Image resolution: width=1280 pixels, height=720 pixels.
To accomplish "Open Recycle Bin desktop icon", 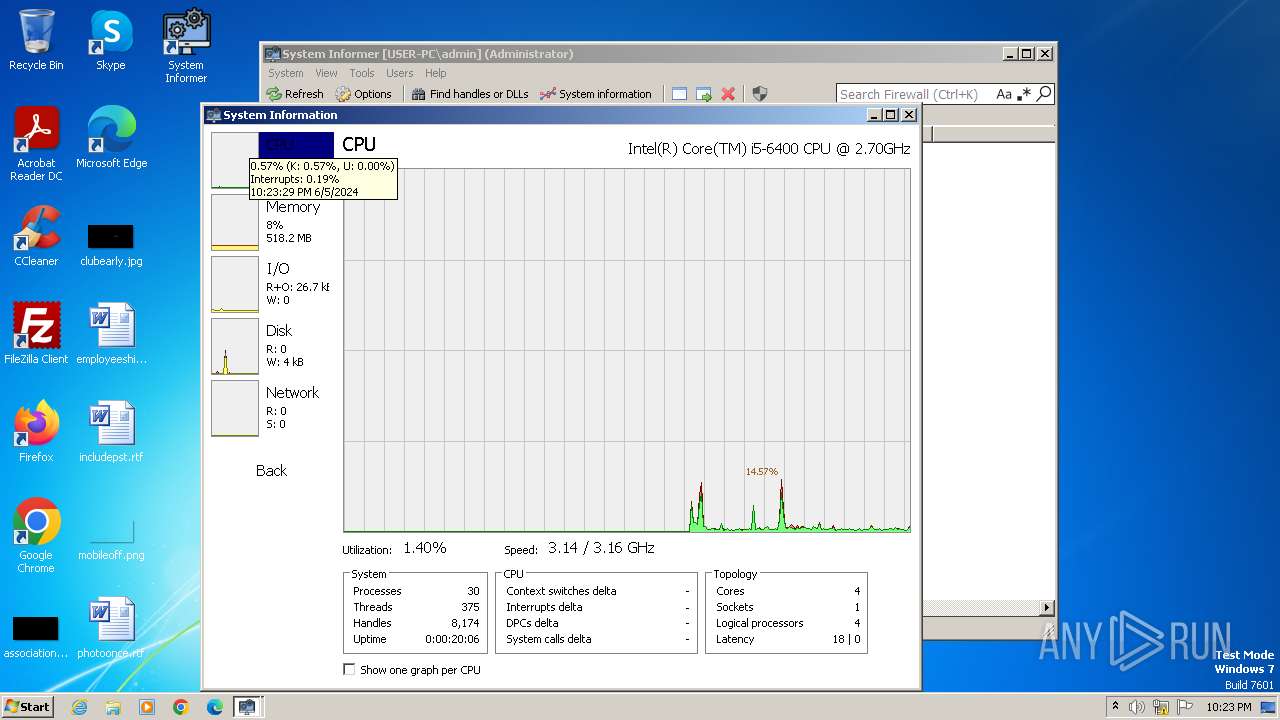I will 36,40.
